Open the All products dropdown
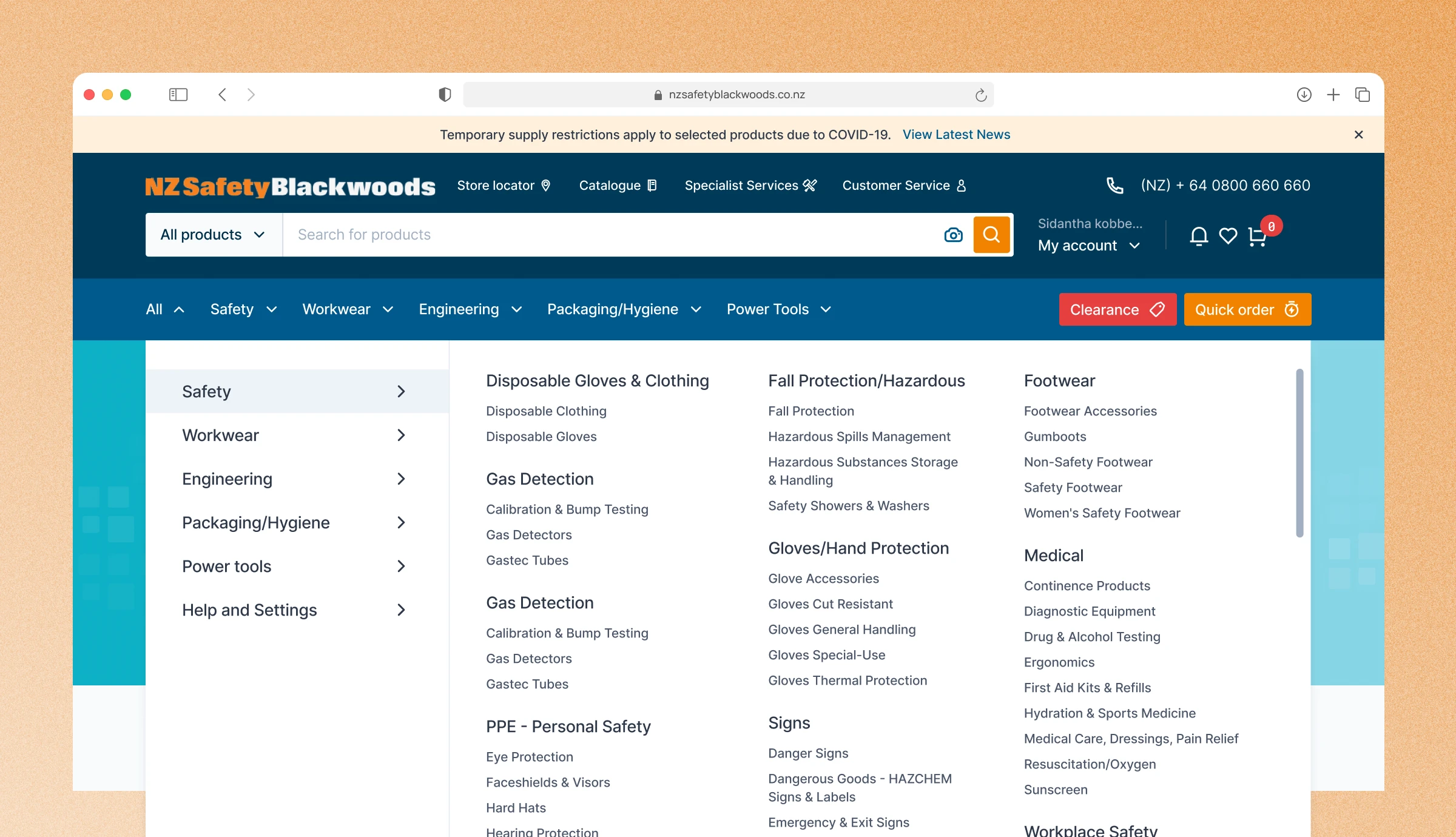The height and width of the screenshot is (837, 1456). coord(214,235)
